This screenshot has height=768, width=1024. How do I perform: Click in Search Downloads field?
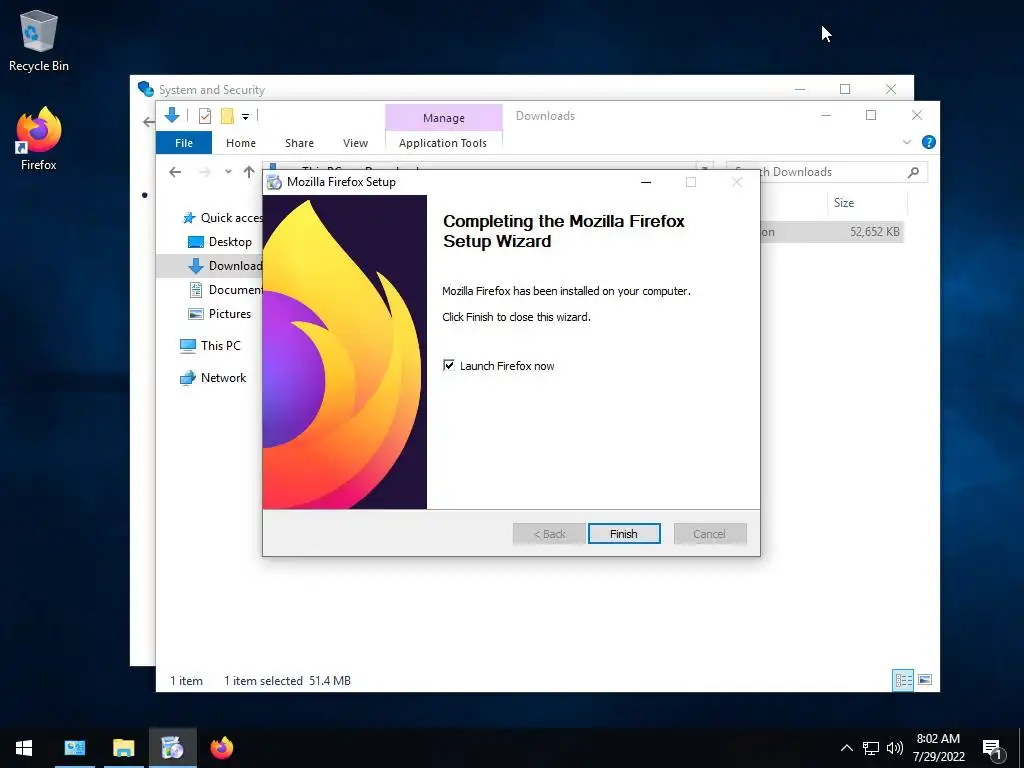[826, 172]
